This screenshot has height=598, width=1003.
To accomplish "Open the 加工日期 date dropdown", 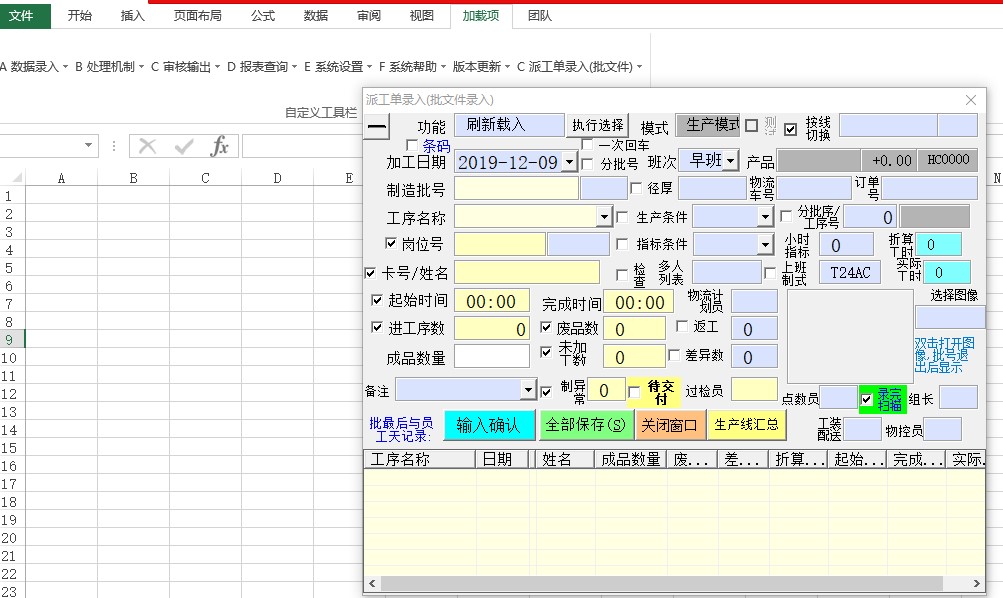I will click(569, 162).
